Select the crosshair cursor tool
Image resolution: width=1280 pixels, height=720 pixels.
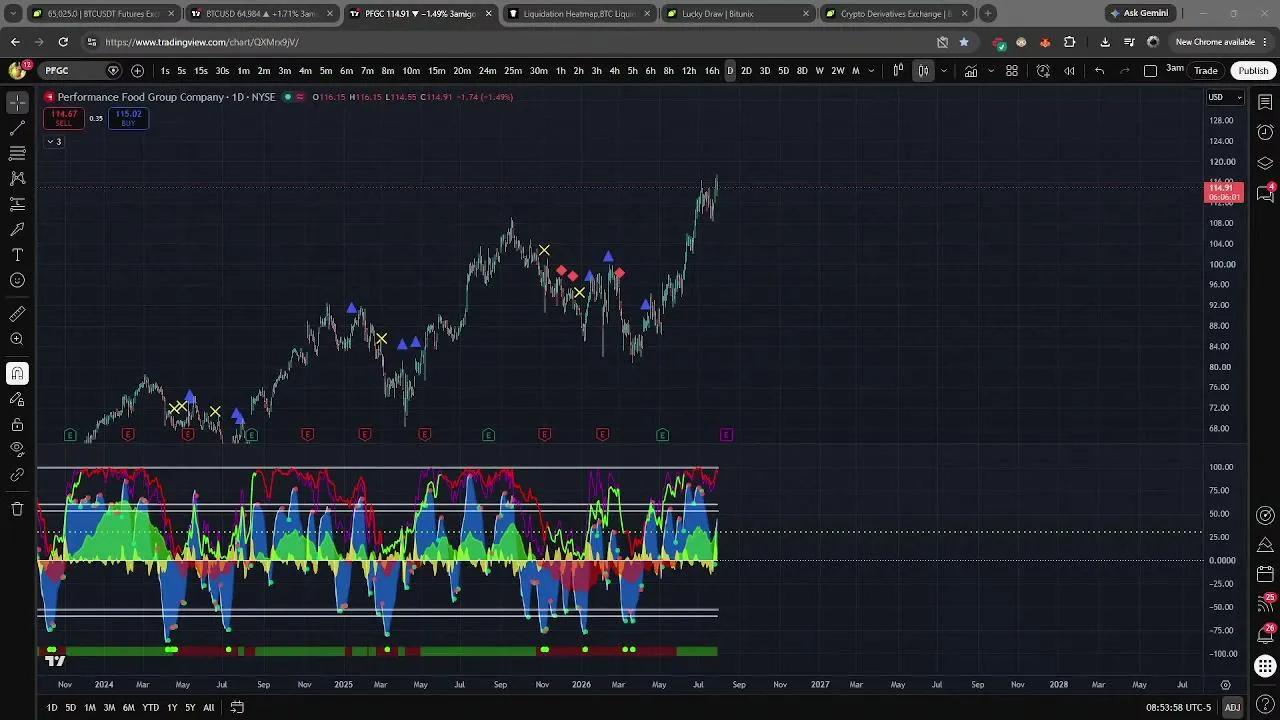pos(17,103)
